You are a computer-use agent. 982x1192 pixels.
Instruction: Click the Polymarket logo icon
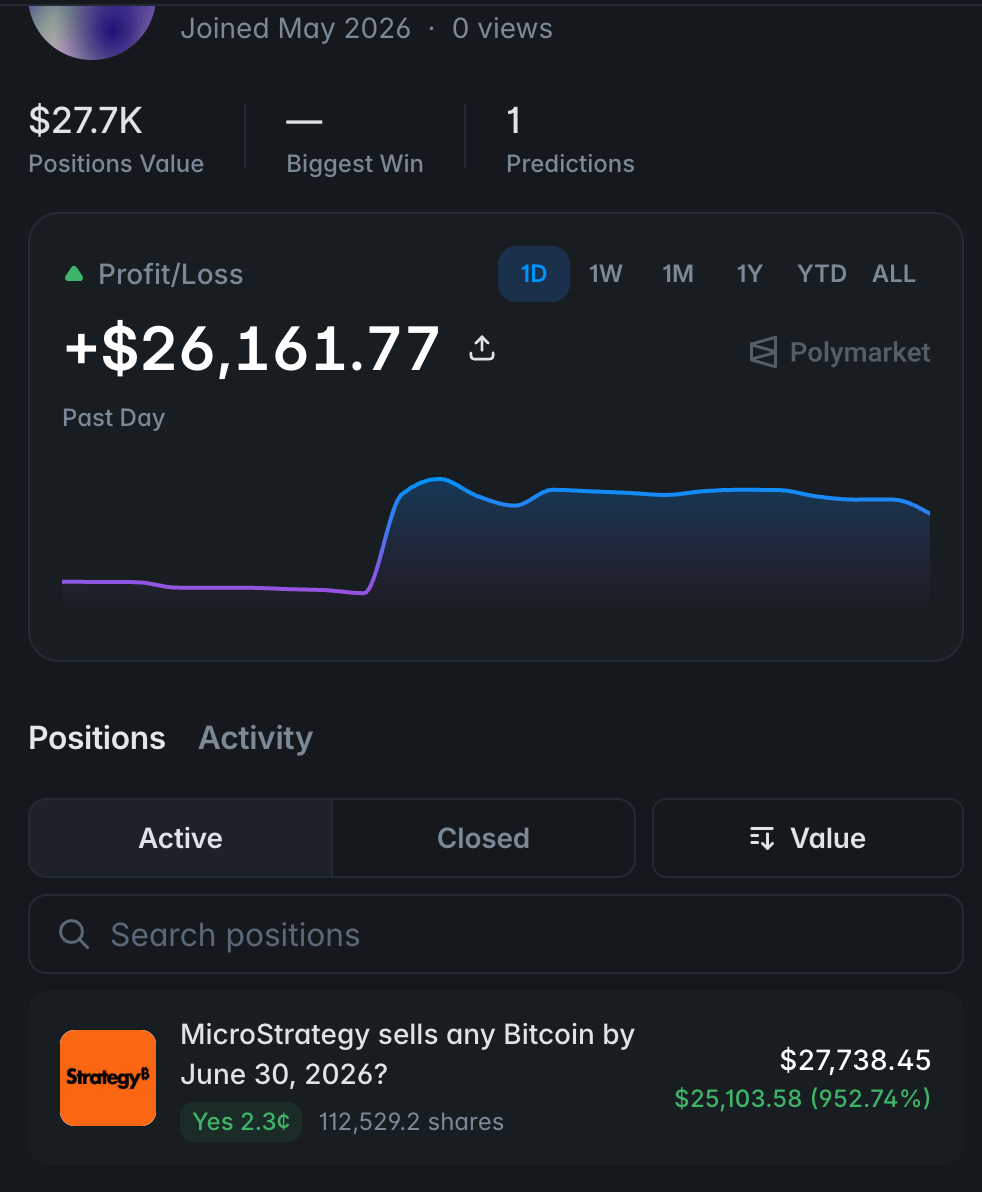tap(763, 352)
